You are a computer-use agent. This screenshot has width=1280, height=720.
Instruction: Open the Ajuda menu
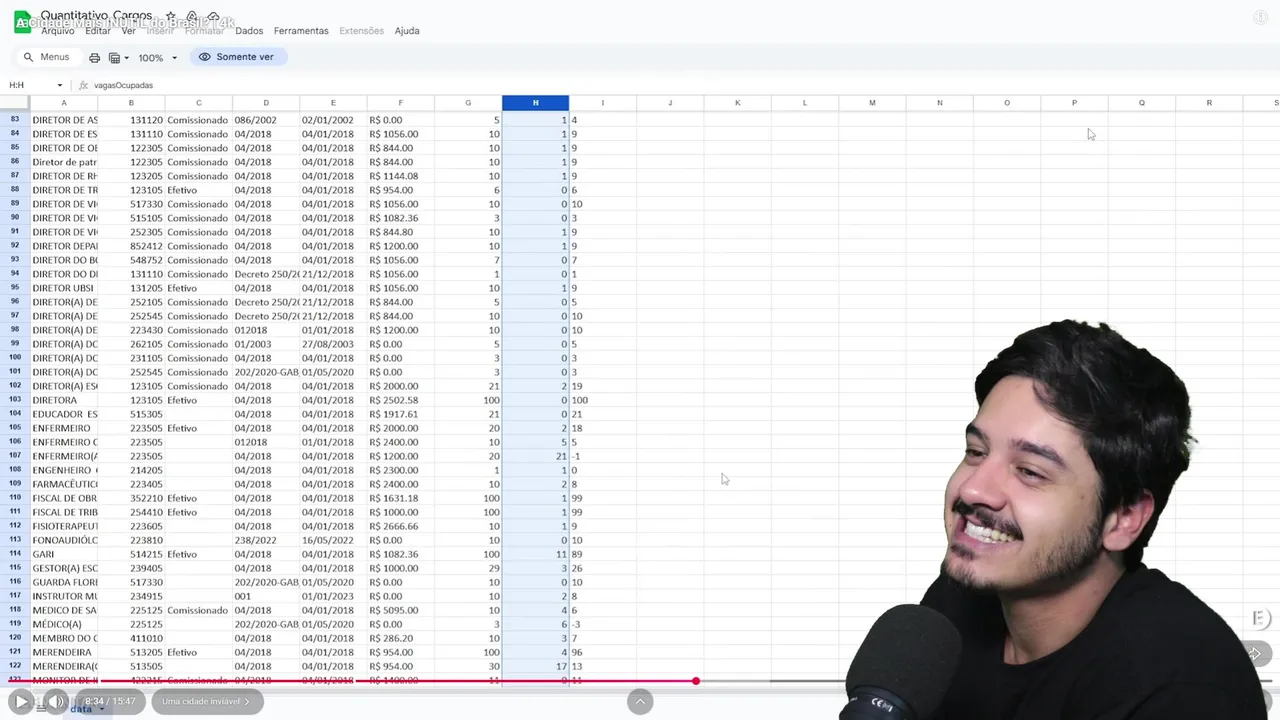(x=407, y=31)
